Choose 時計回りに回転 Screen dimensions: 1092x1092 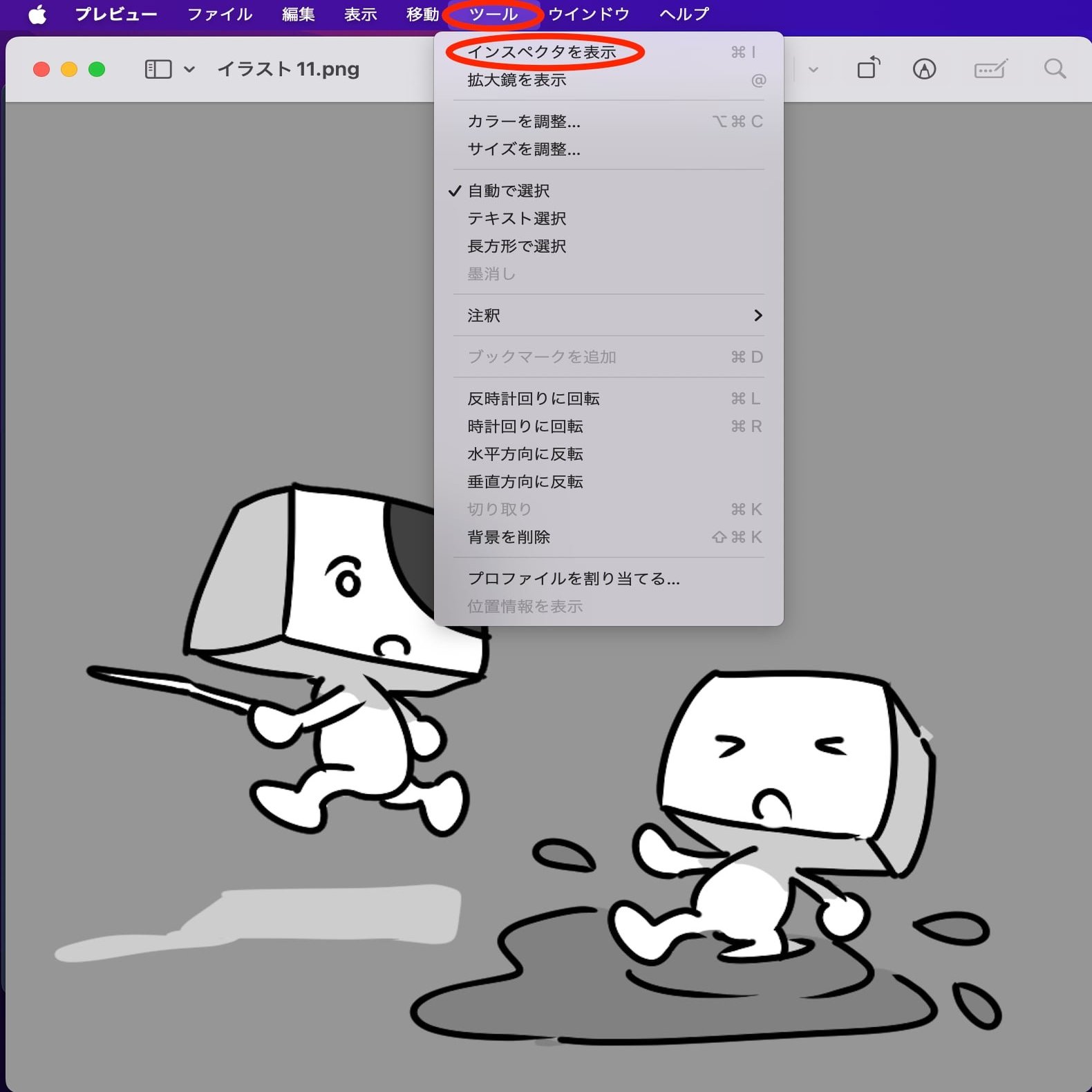609,426
